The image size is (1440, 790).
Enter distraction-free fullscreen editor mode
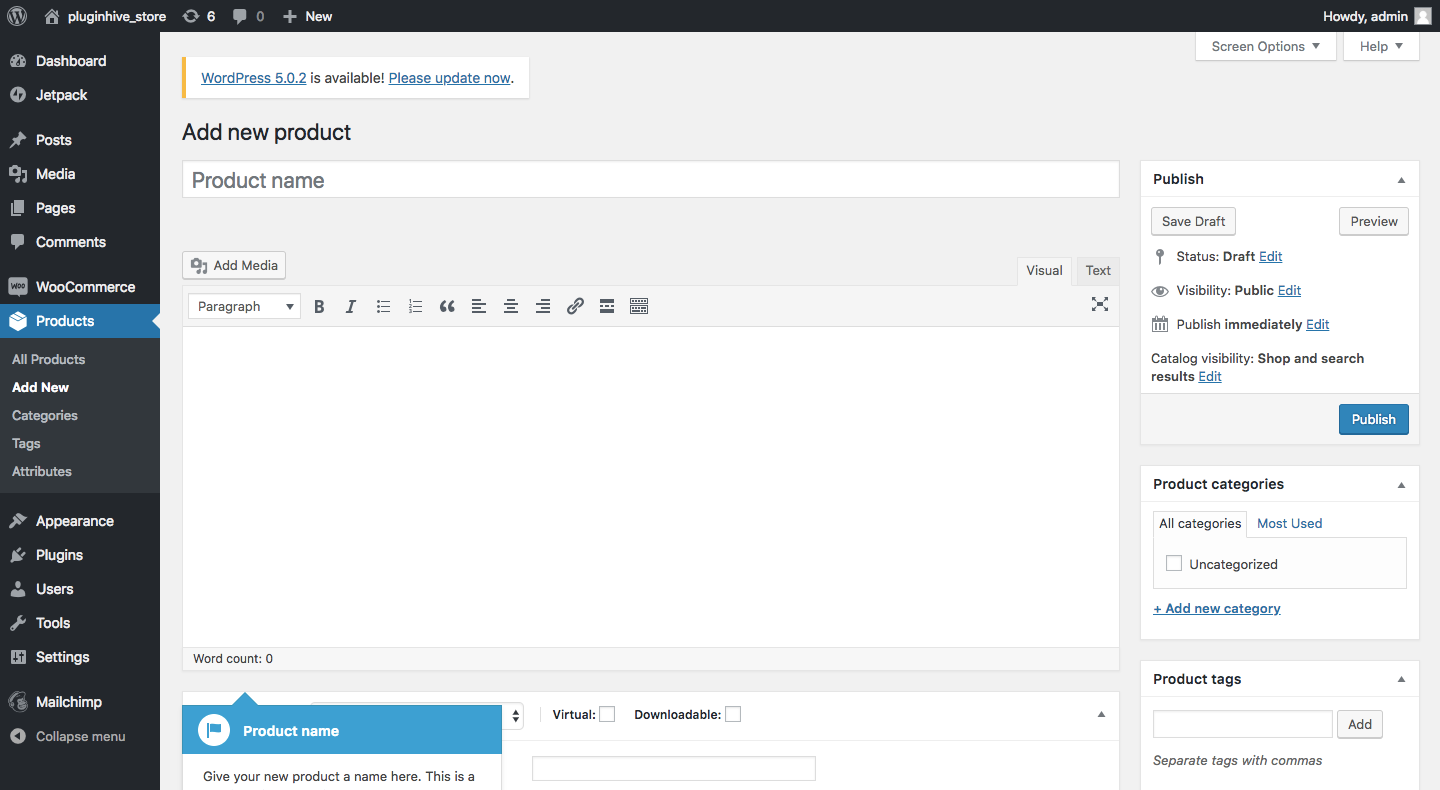(1100, 304)
